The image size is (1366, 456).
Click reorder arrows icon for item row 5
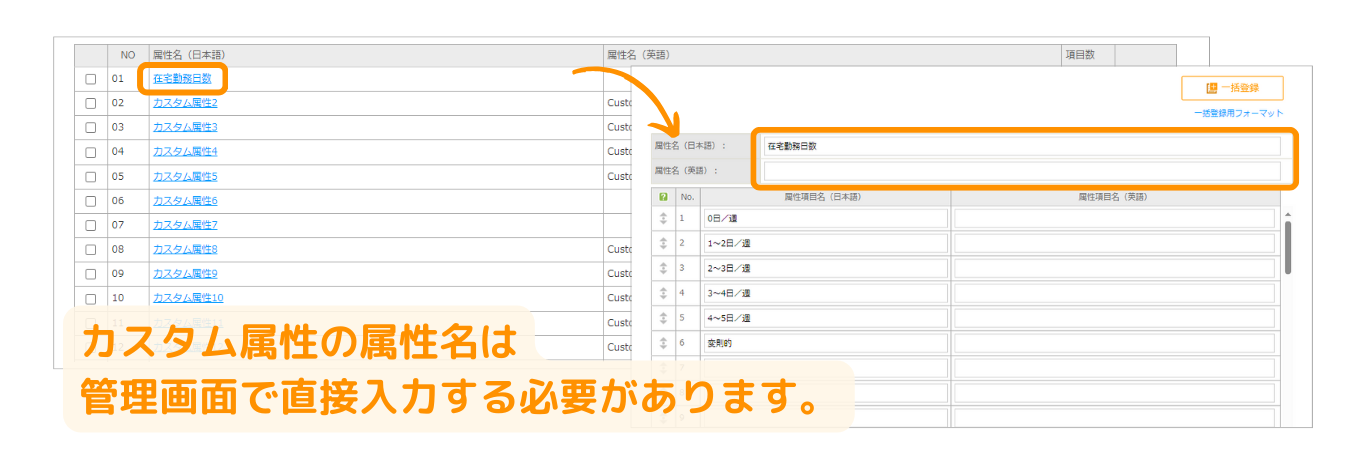click(663, 318)
